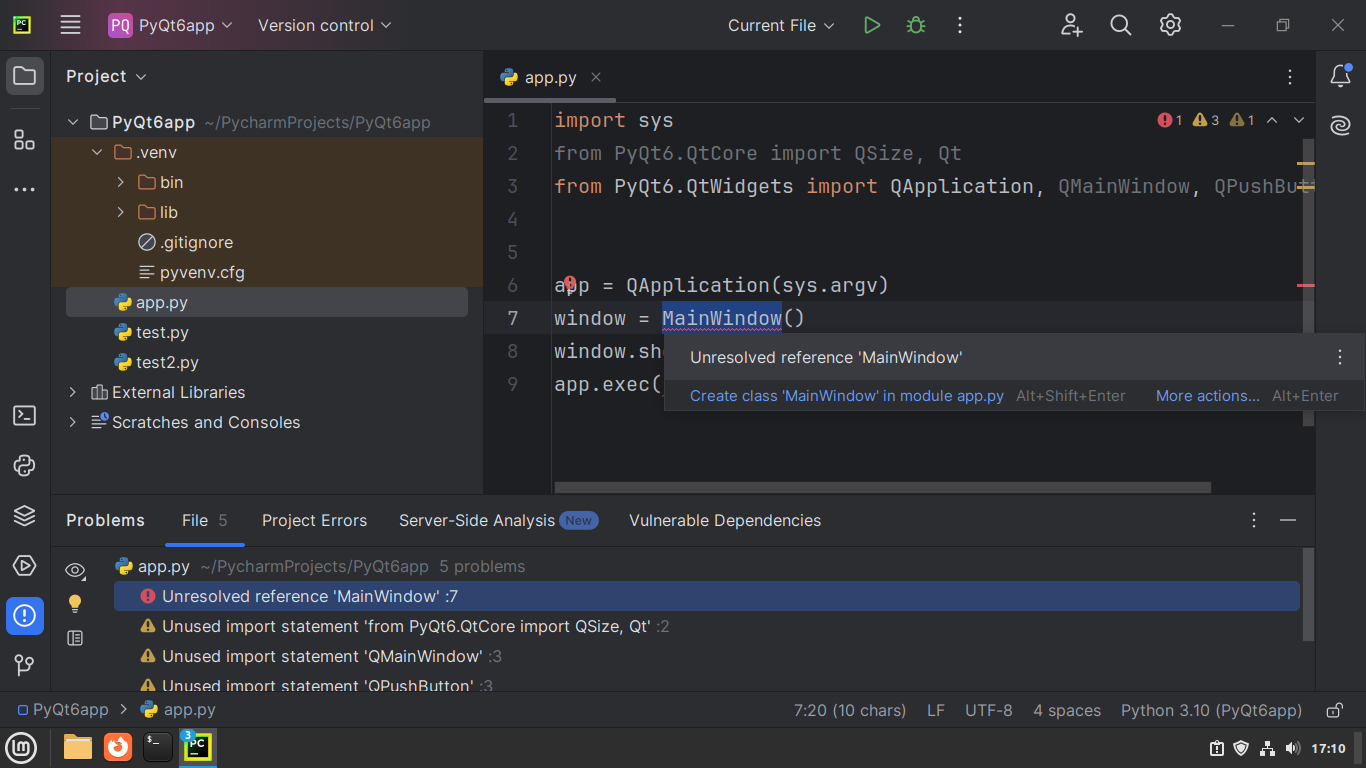Select Unused import 'QMainWindow' problem

707,656
